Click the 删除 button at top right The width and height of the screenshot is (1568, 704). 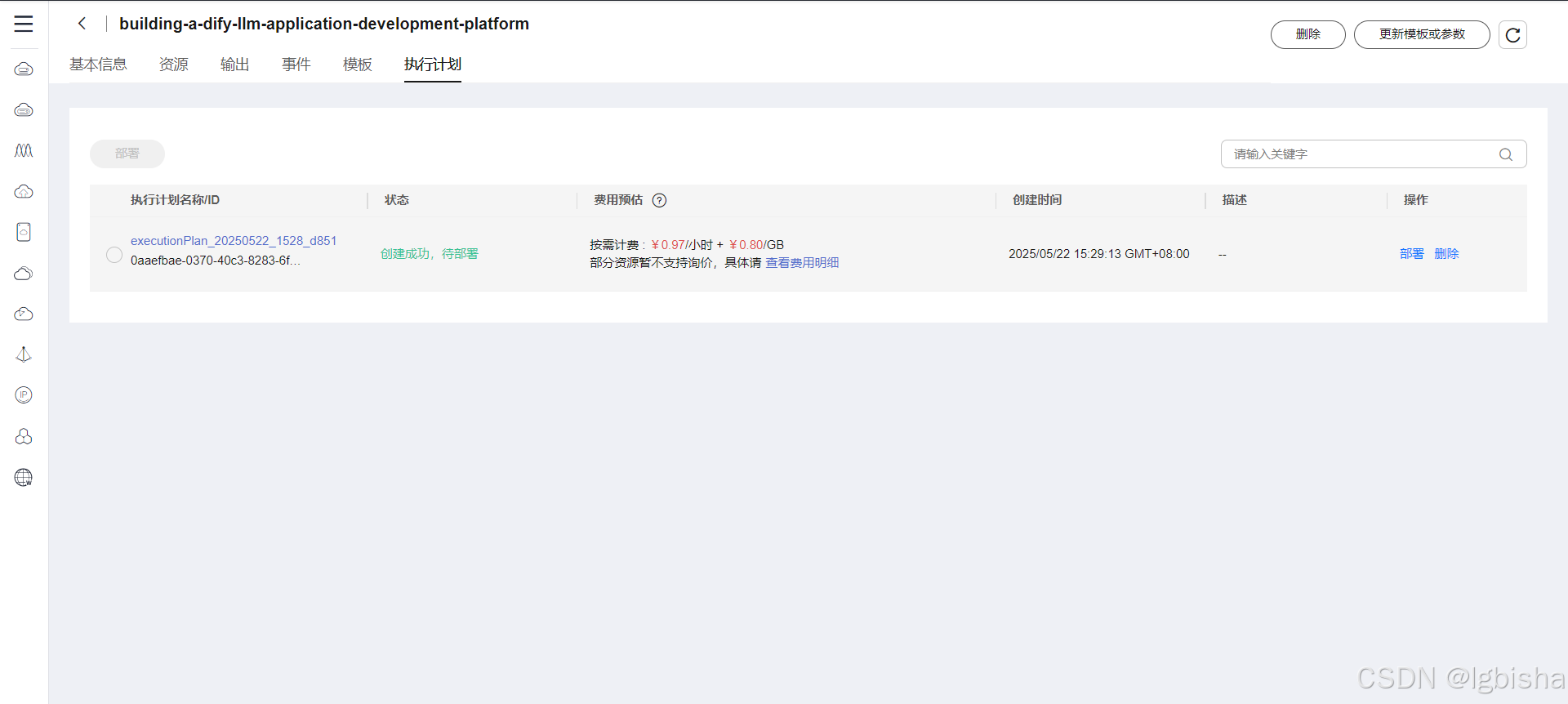[x=1308, y=35]
